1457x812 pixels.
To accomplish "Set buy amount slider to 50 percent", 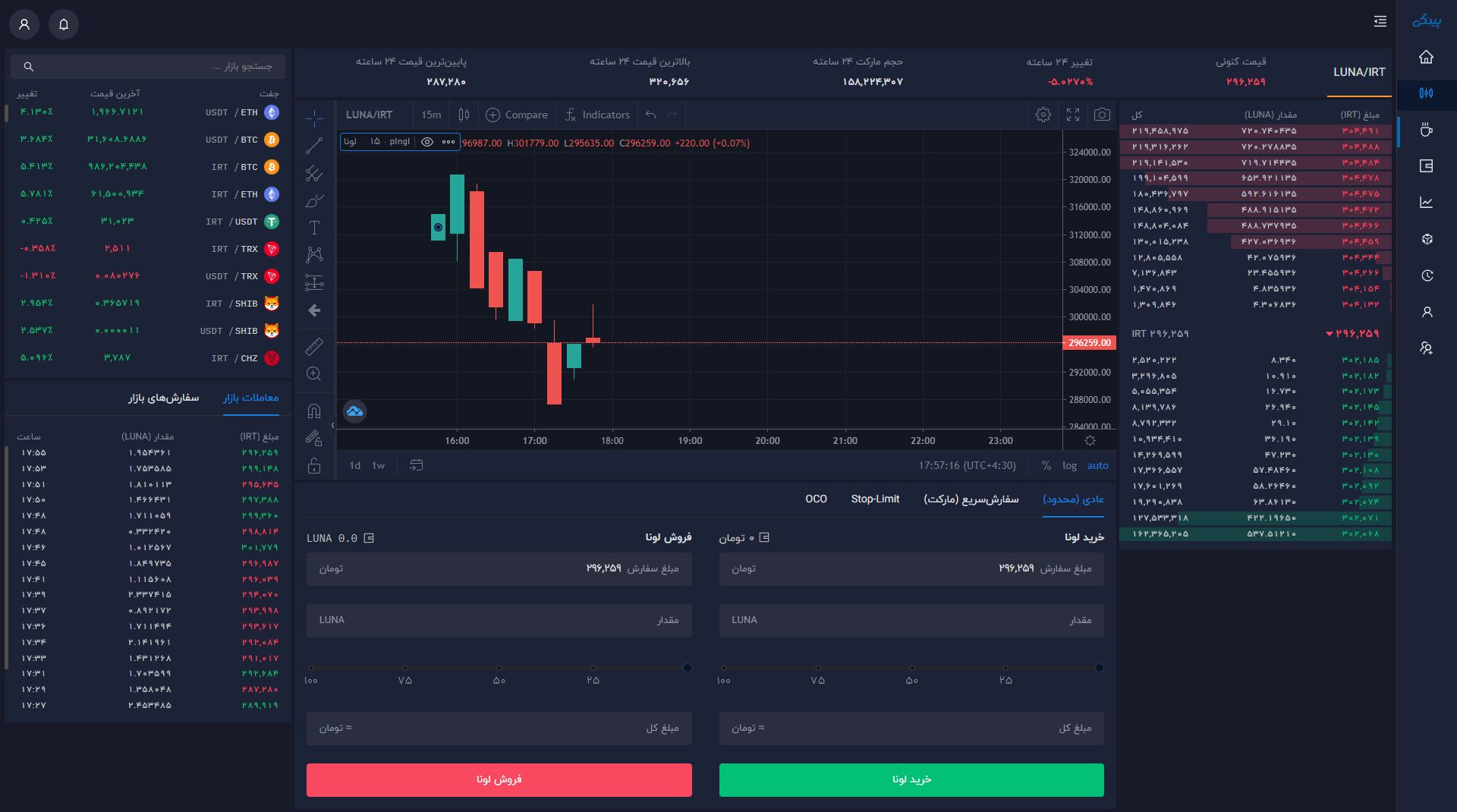I will [x=911, y=668].
